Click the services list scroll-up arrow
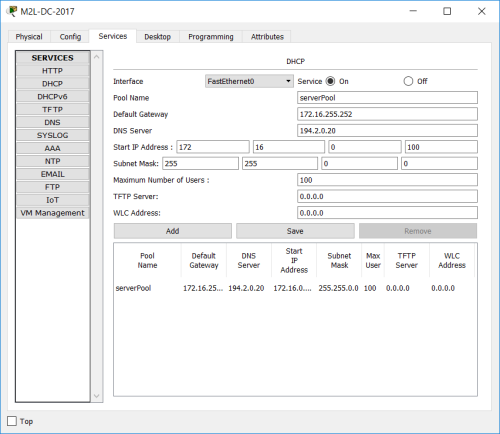The height and width of the screenshot is (434, 500). pos(97,57)
